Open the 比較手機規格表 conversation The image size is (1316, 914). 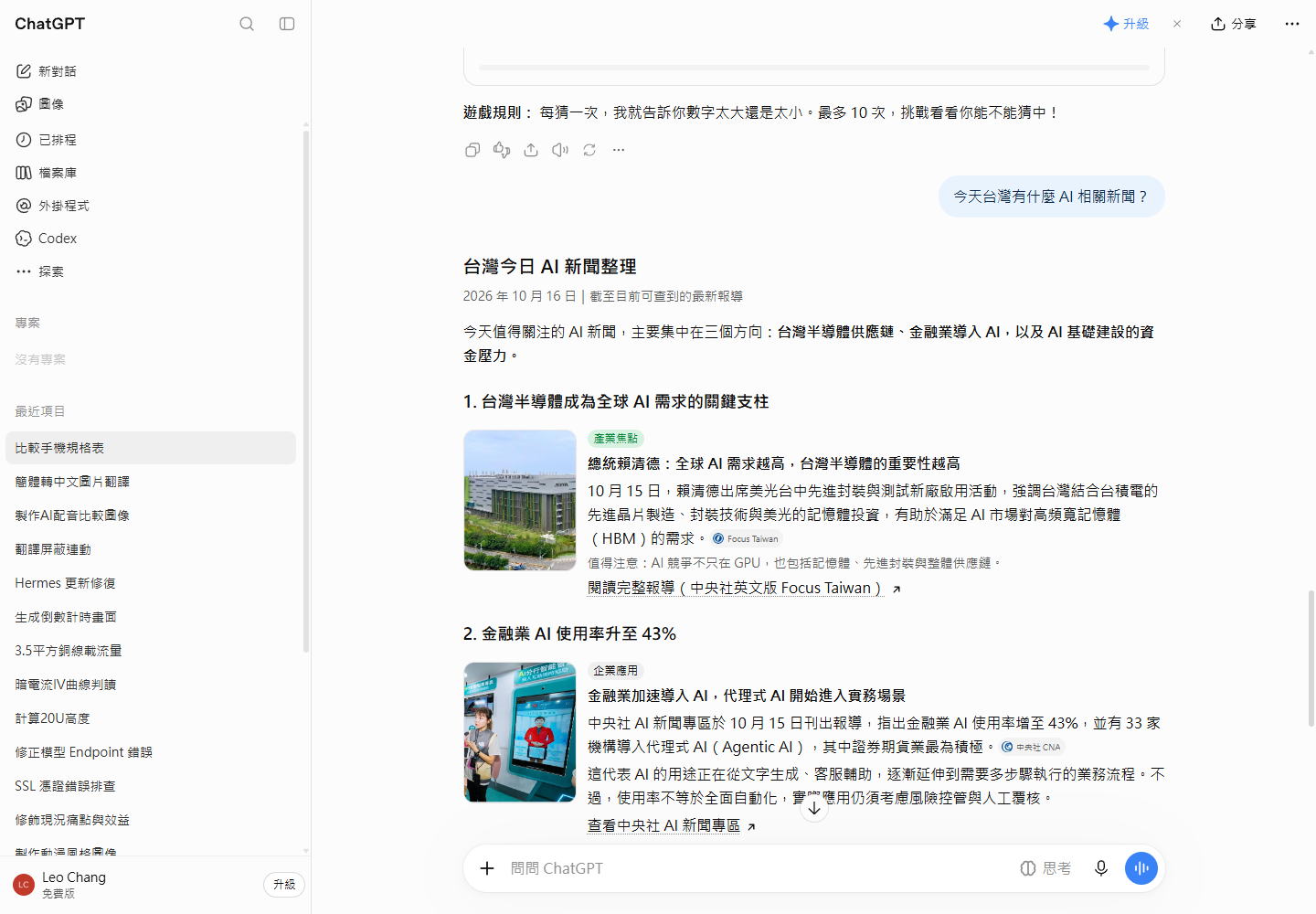(x=151, y=448)
